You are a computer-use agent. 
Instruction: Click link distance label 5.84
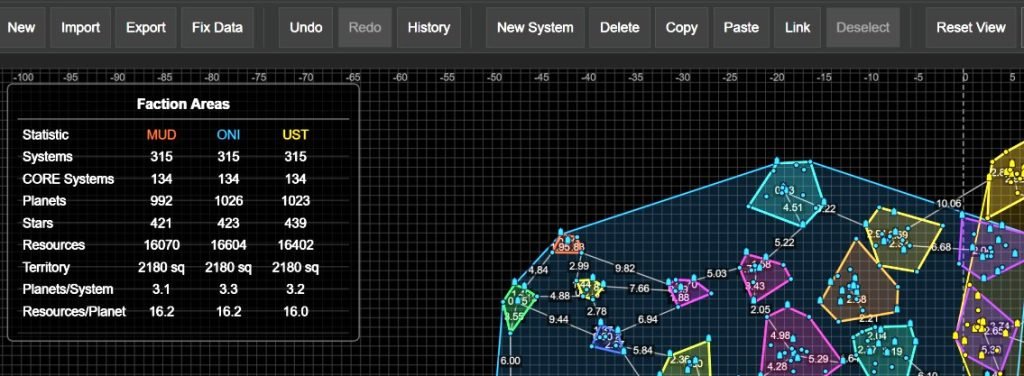[x=643, y=351]
